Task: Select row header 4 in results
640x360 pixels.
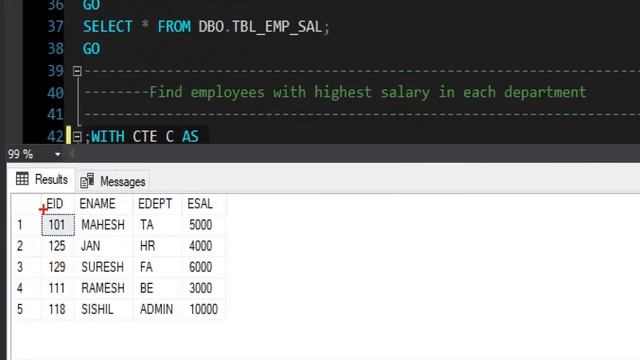Action: coord(26,288)
